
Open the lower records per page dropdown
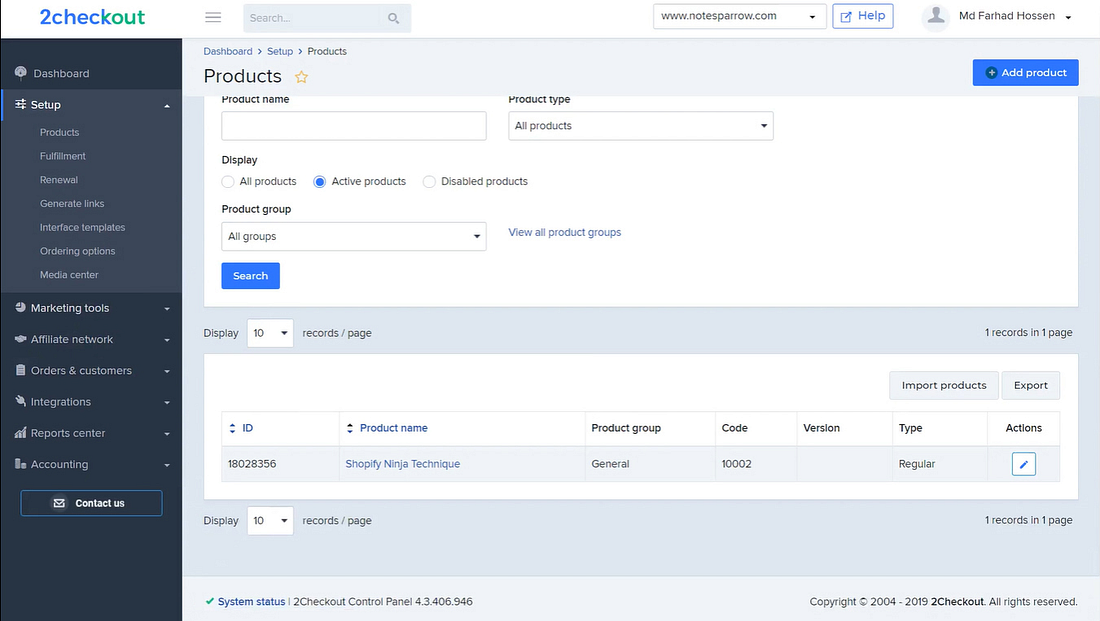(270, 521)
